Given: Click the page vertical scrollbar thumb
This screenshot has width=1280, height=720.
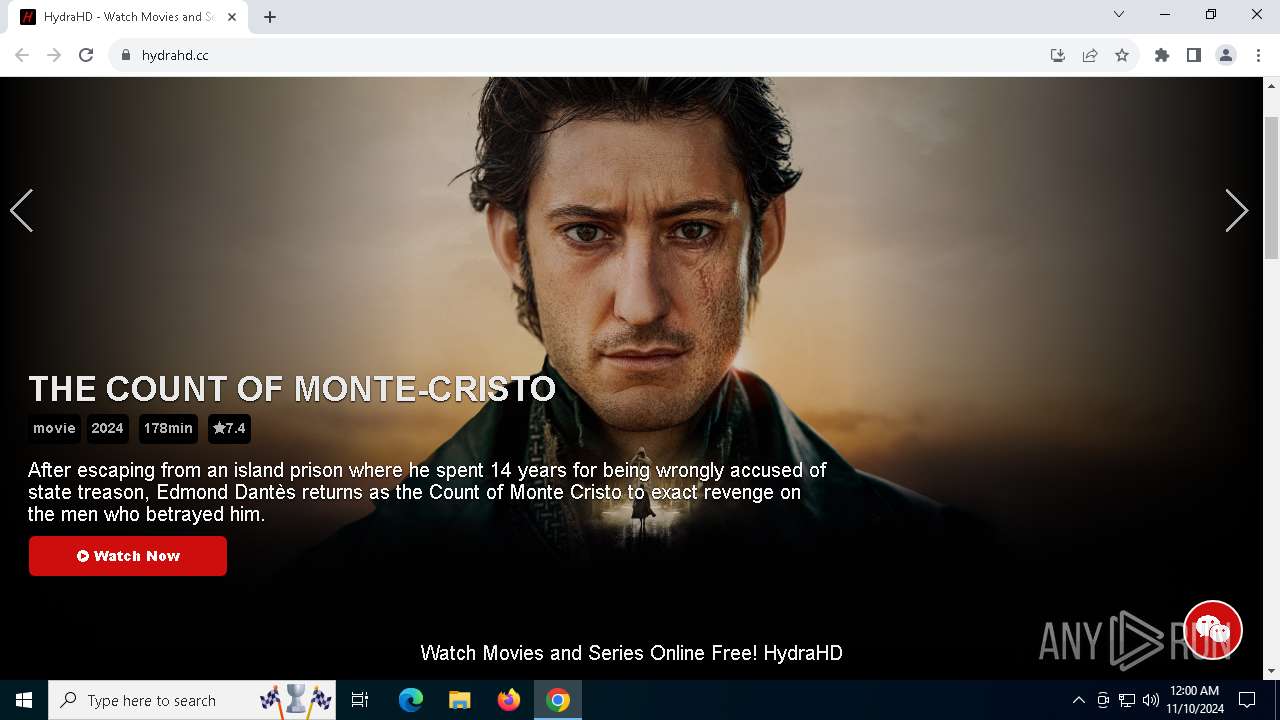Looking at the screenshot, I should click(1271, 187).
